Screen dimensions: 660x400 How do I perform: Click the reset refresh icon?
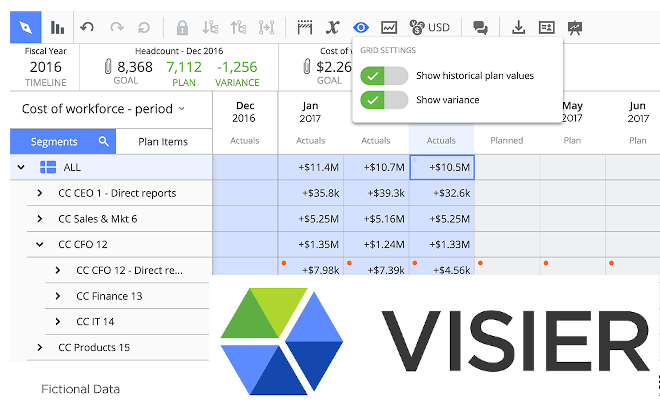pyautogui.click(x=144, y=28)
